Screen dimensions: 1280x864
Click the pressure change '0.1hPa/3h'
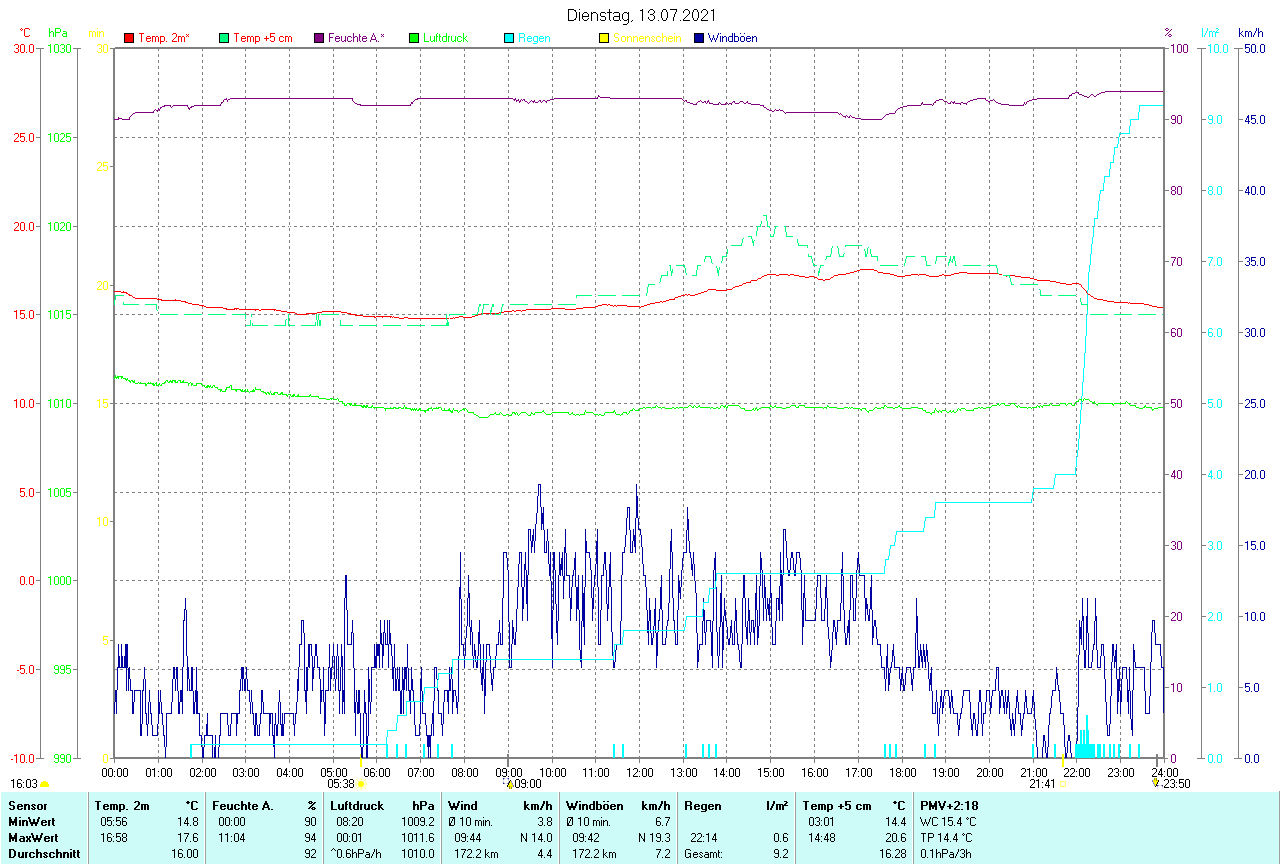(946, 854)
